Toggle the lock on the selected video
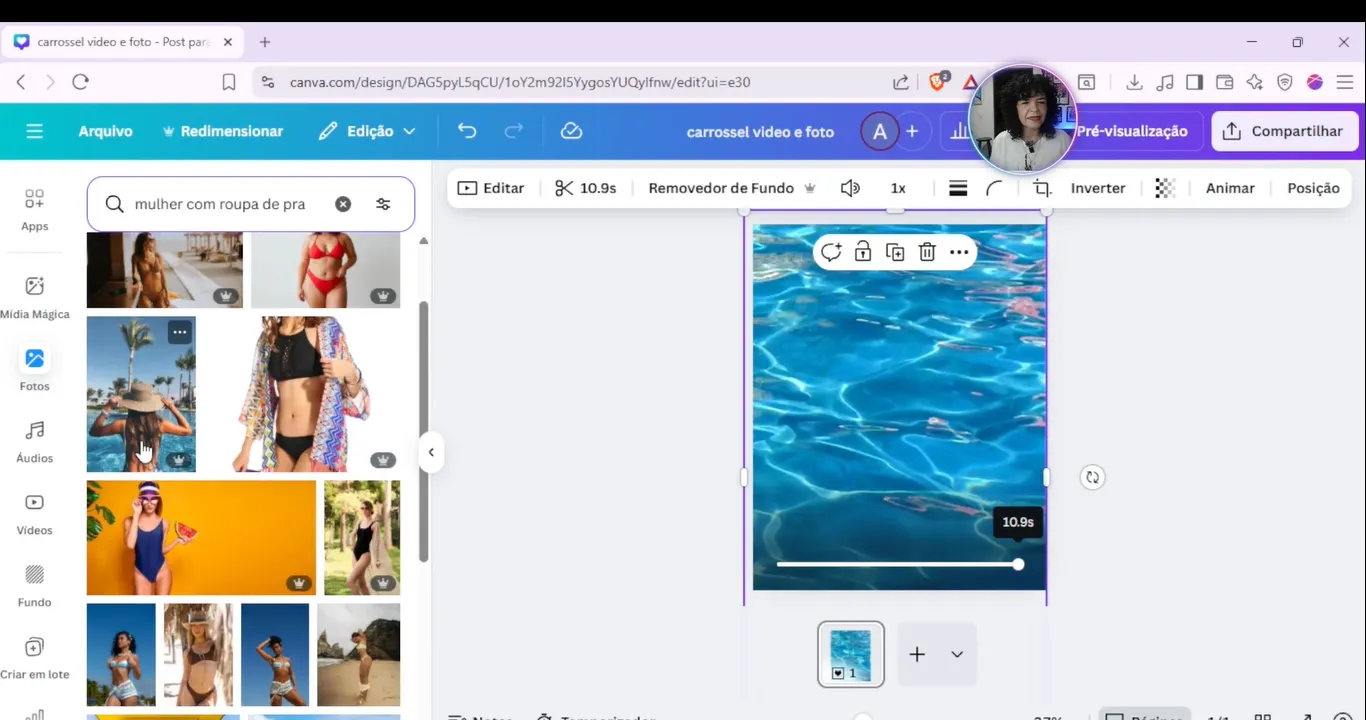Image resolution: width=1366 pixels, height=720 pixels. click(862, 252)
